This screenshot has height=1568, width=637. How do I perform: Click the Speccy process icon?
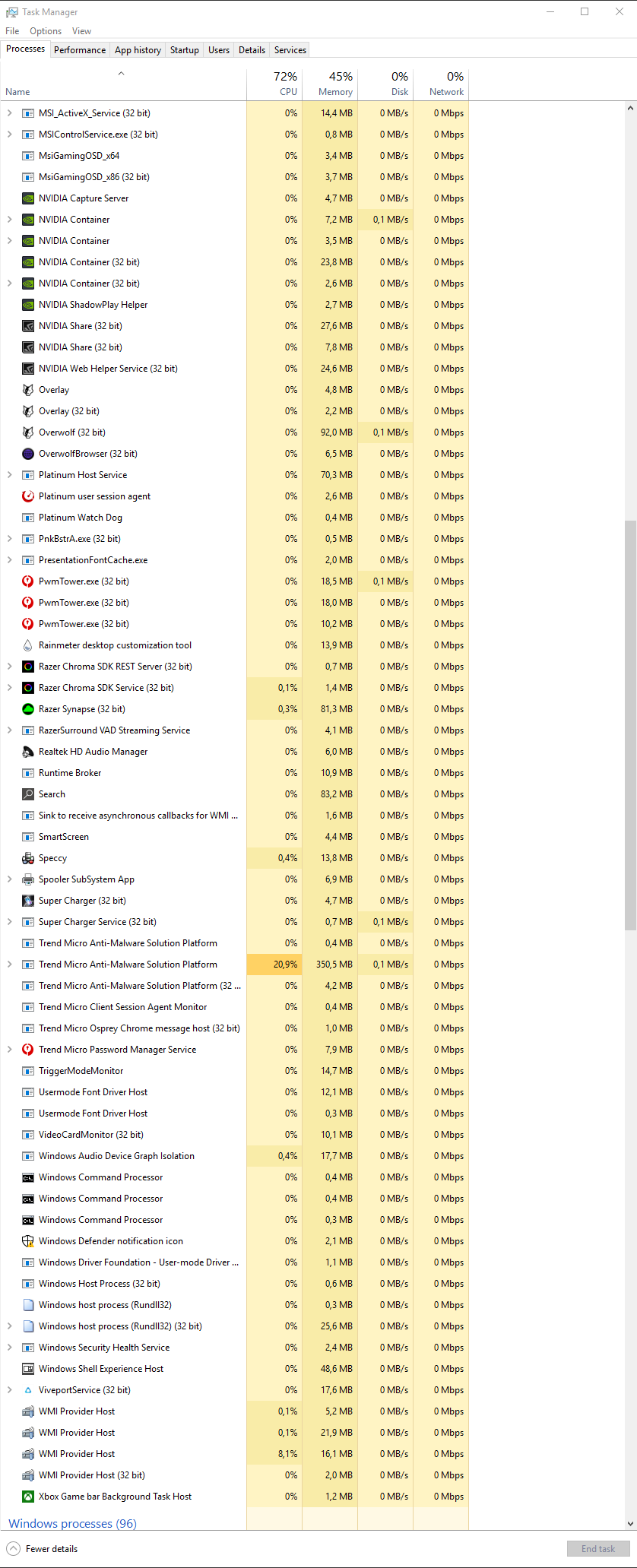(28, 858)
